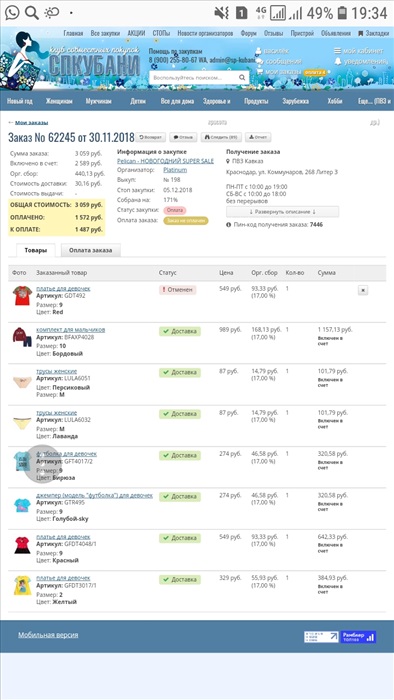Screen dimensions: 394x700
Task: Switch to Оплата заказа tab
Action: pos(91,250)
